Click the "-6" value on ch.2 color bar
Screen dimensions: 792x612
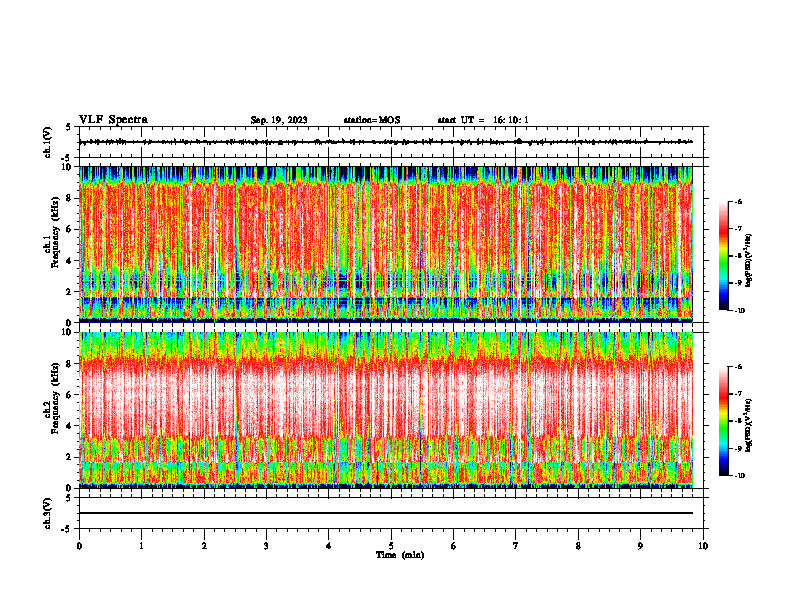point(738,367)
